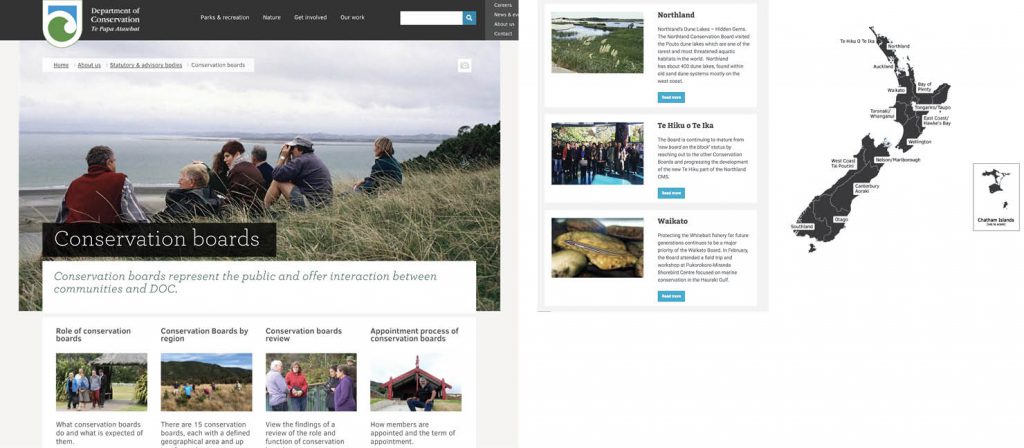This screenshot has height=448, width=1024.
Task: Open the Our work menu
Action: click(353, 18)
